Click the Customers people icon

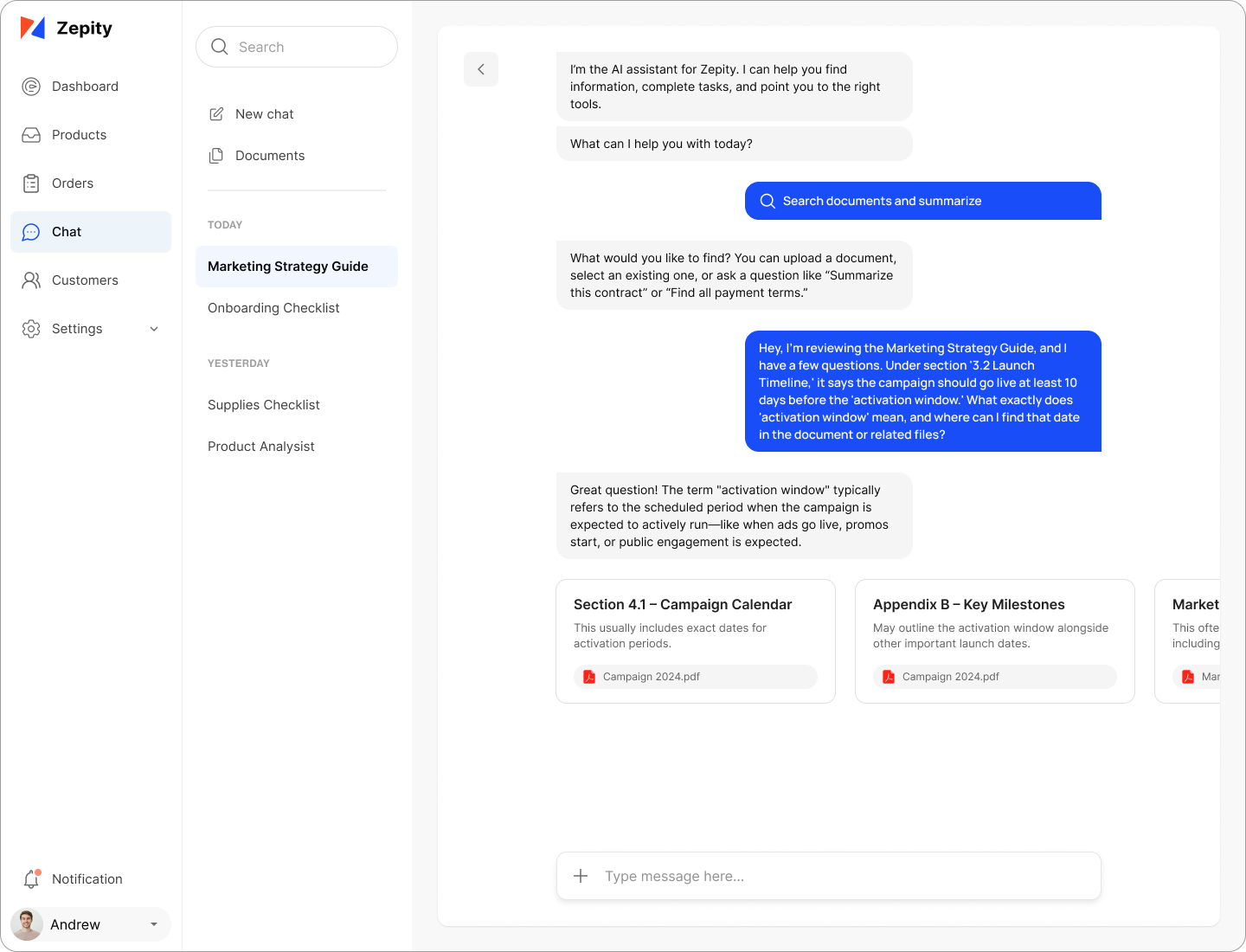(x=31, y=280)
